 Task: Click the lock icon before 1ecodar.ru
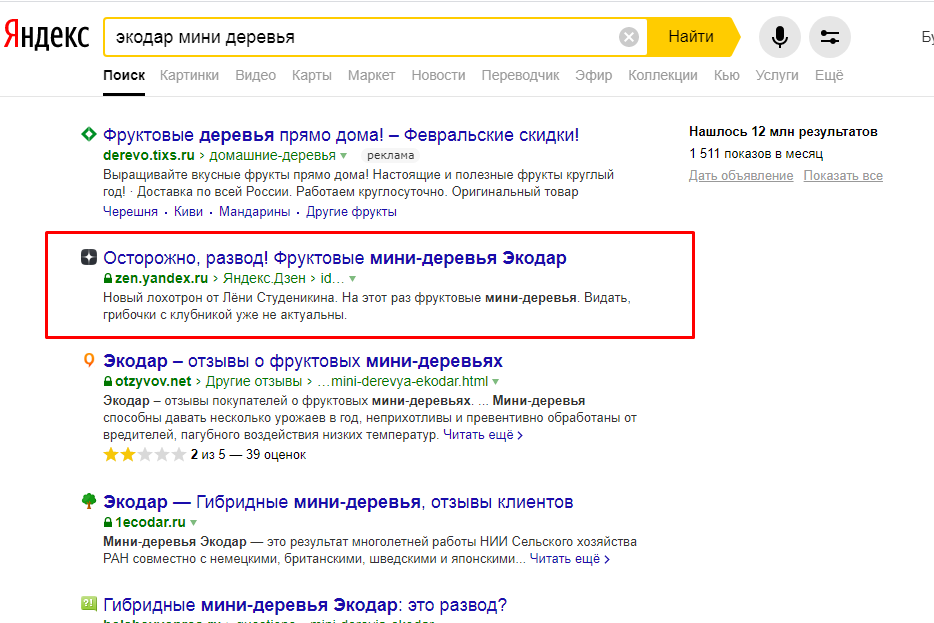point(108,522)
